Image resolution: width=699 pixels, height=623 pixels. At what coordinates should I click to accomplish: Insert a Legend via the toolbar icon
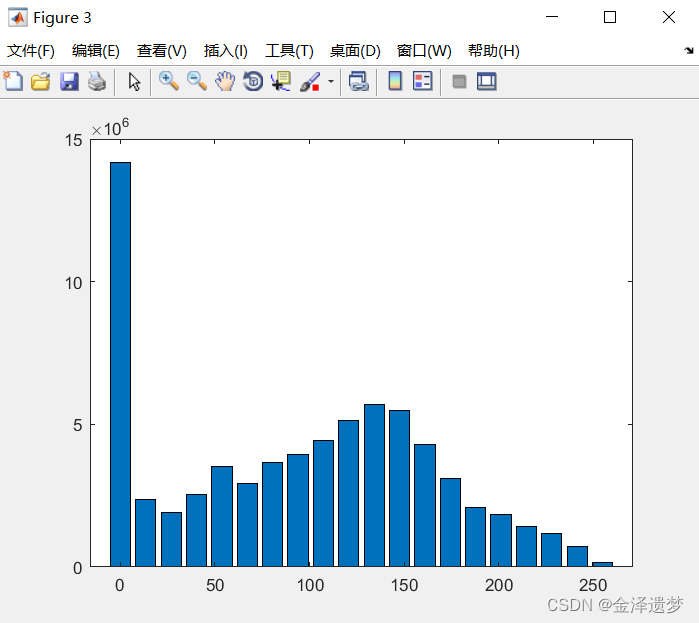pyautogui.click(x=423, y=81)
